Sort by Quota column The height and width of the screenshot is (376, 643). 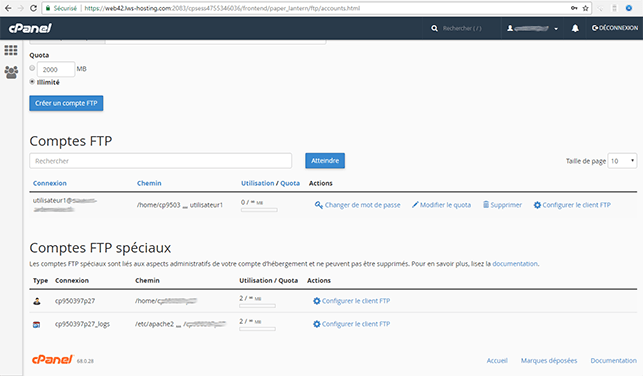click(290, 183)
